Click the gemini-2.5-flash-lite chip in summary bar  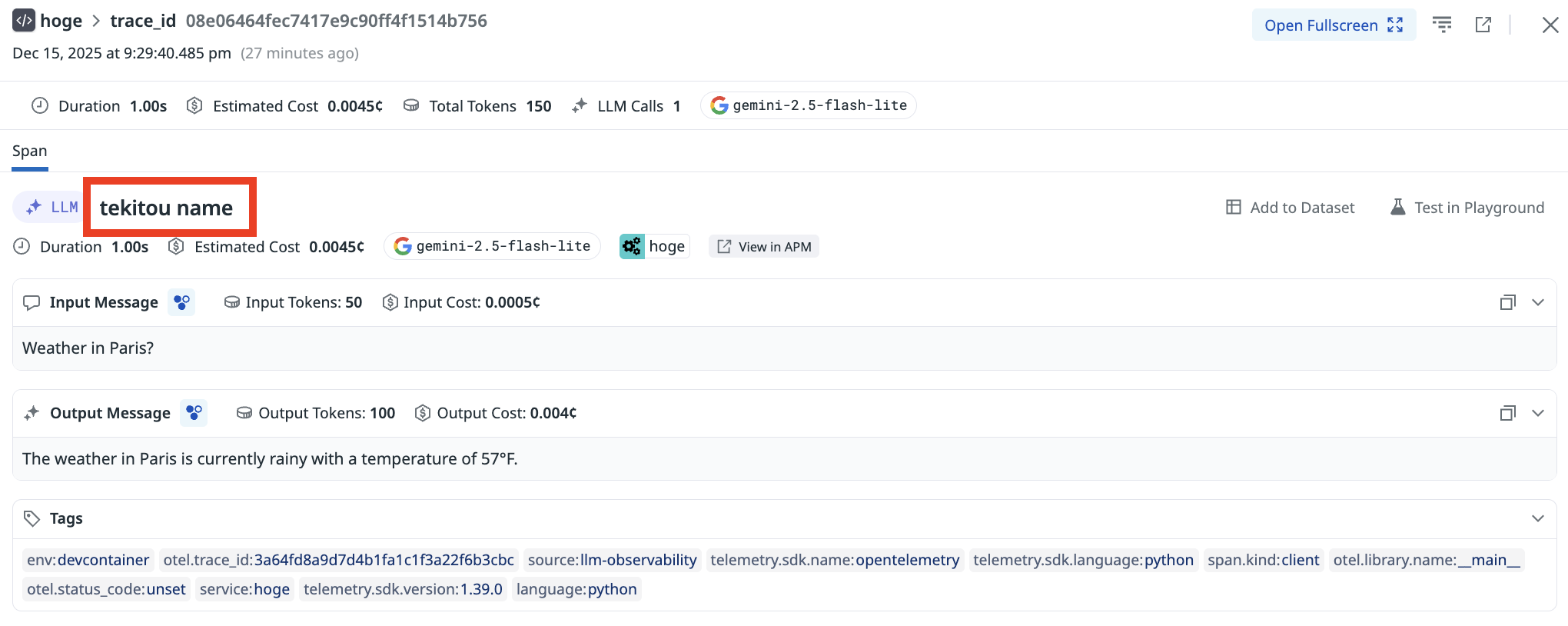coord(808,105)
